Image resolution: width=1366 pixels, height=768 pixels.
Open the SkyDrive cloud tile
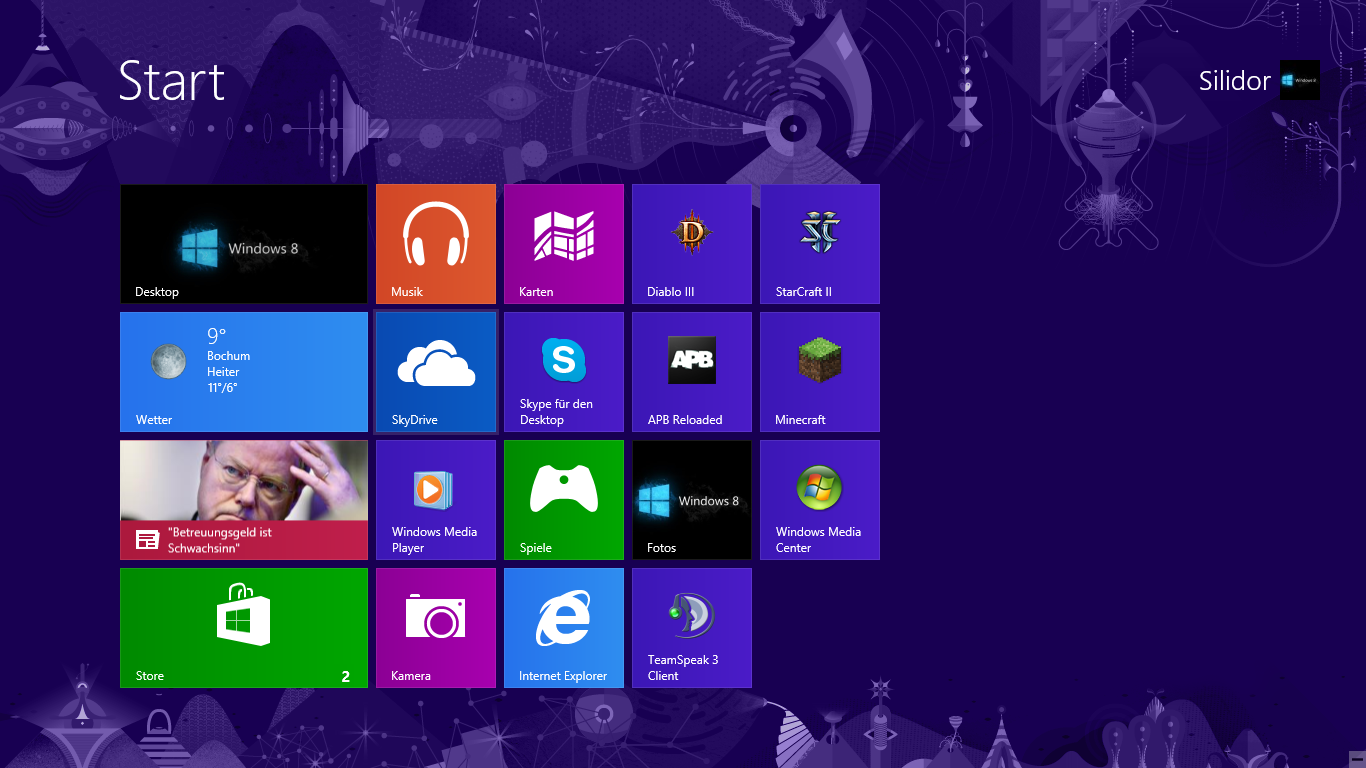(436, 371)
